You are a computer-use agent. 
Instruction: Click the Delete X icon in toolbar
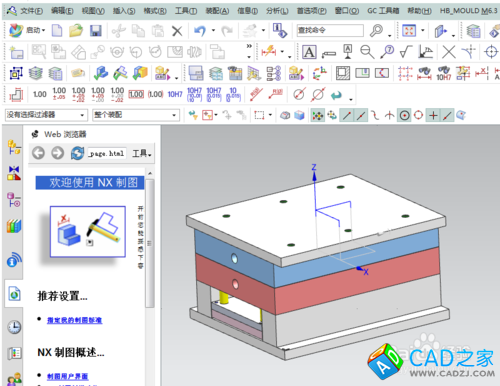click(177, 31)
